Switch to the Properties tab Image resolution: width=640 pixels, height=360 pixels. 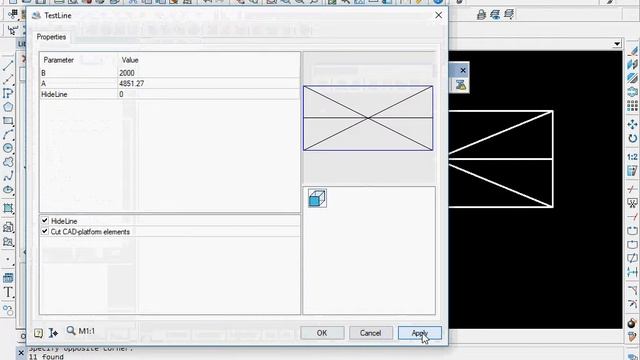(51, 37)
